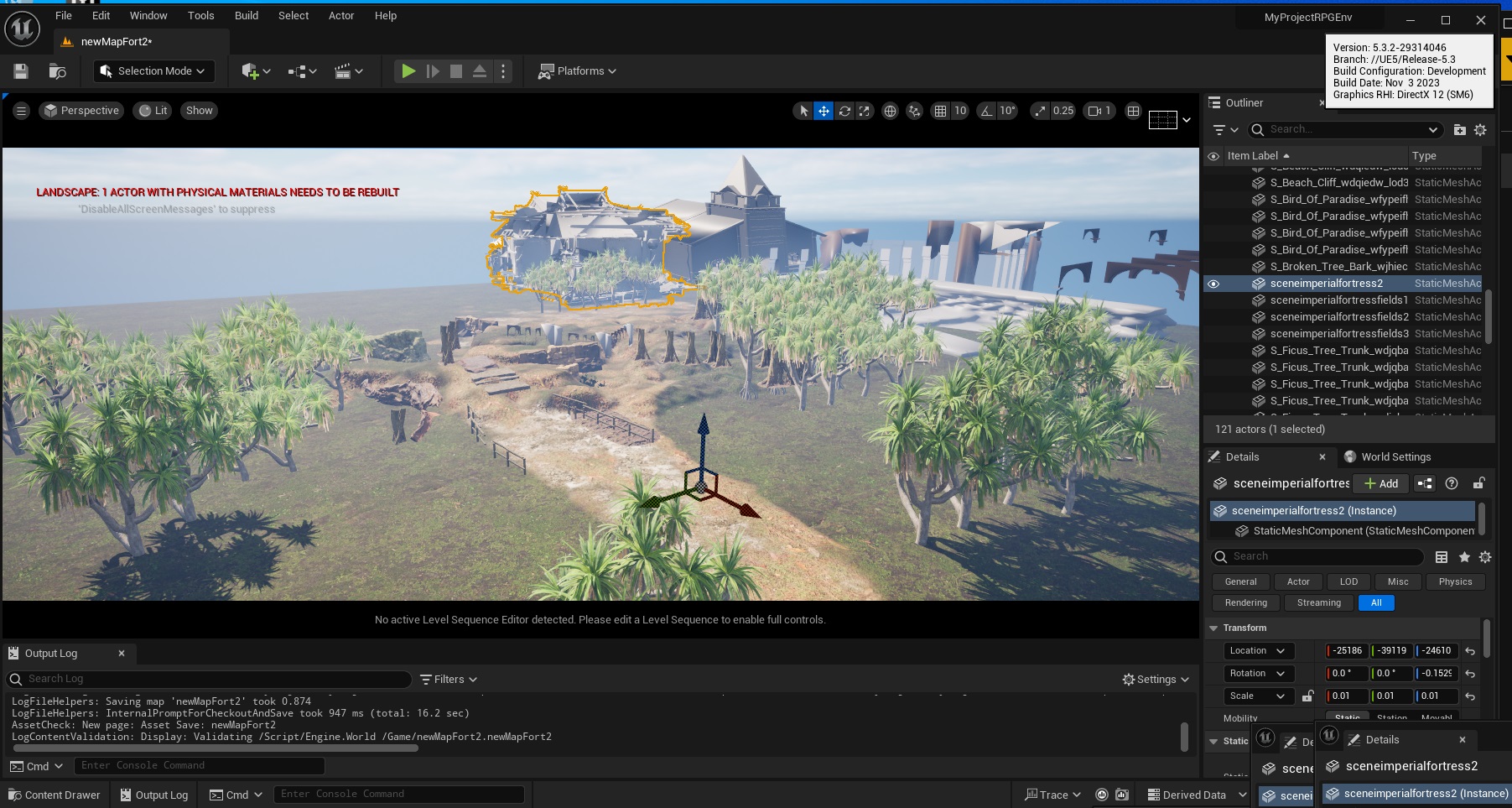Open the Cinematics clapperboard menu
Viewport: 1512px width, 808px height.
click(x=348, y=71)
